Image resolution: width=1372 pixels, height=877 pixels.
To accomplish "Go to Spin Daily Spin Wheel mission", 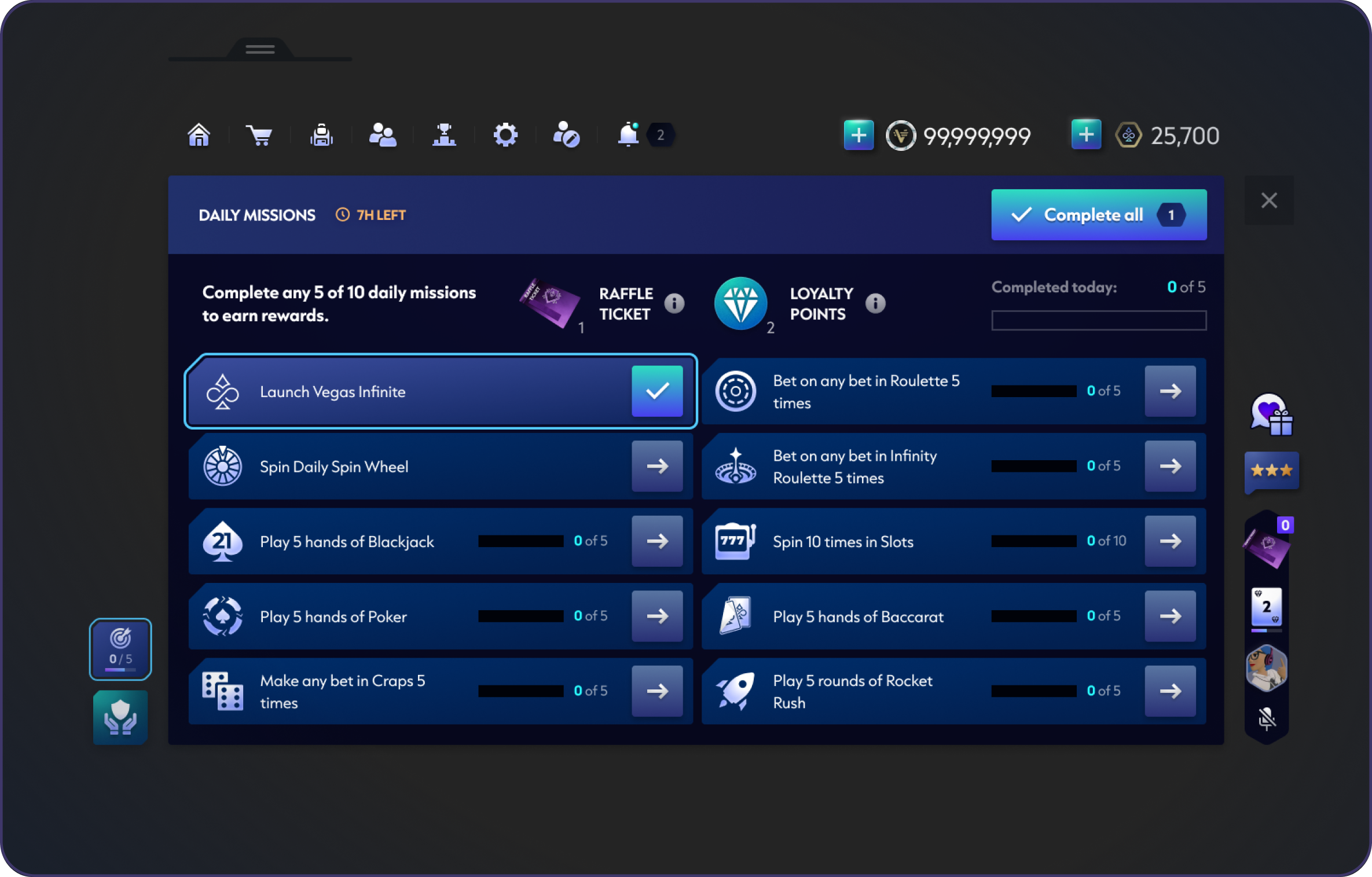I will click(657, 466).
